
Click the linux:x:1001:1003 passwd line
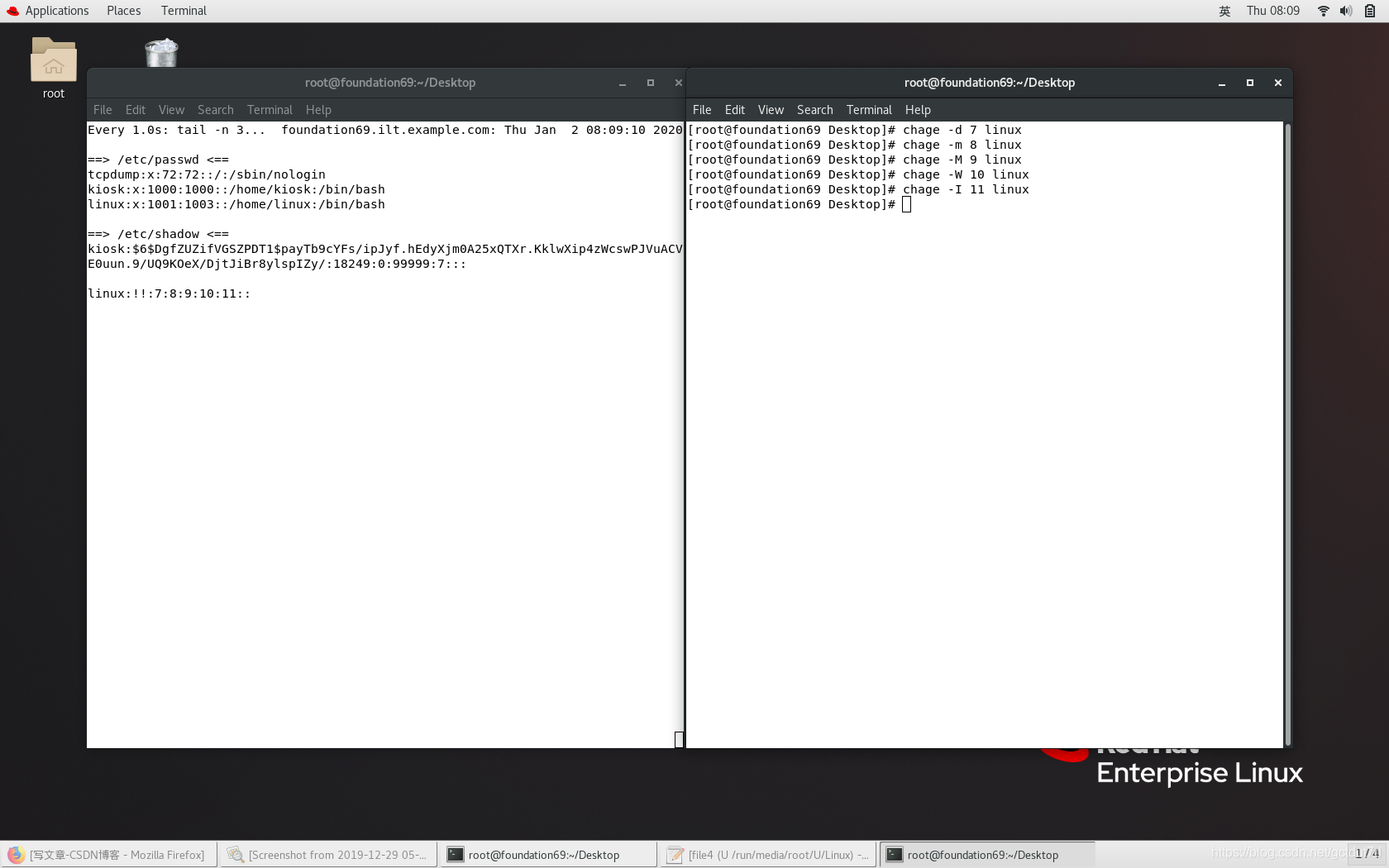pyautogui.click(x=236, y=204)
